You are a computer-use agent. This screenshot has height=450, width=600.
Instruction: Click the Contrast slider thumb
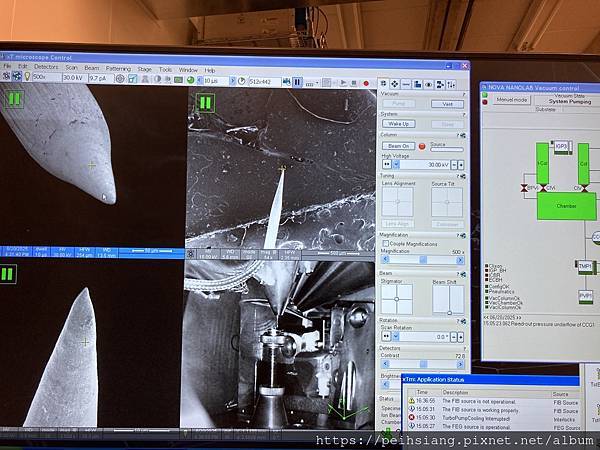[x=423, y=364]
